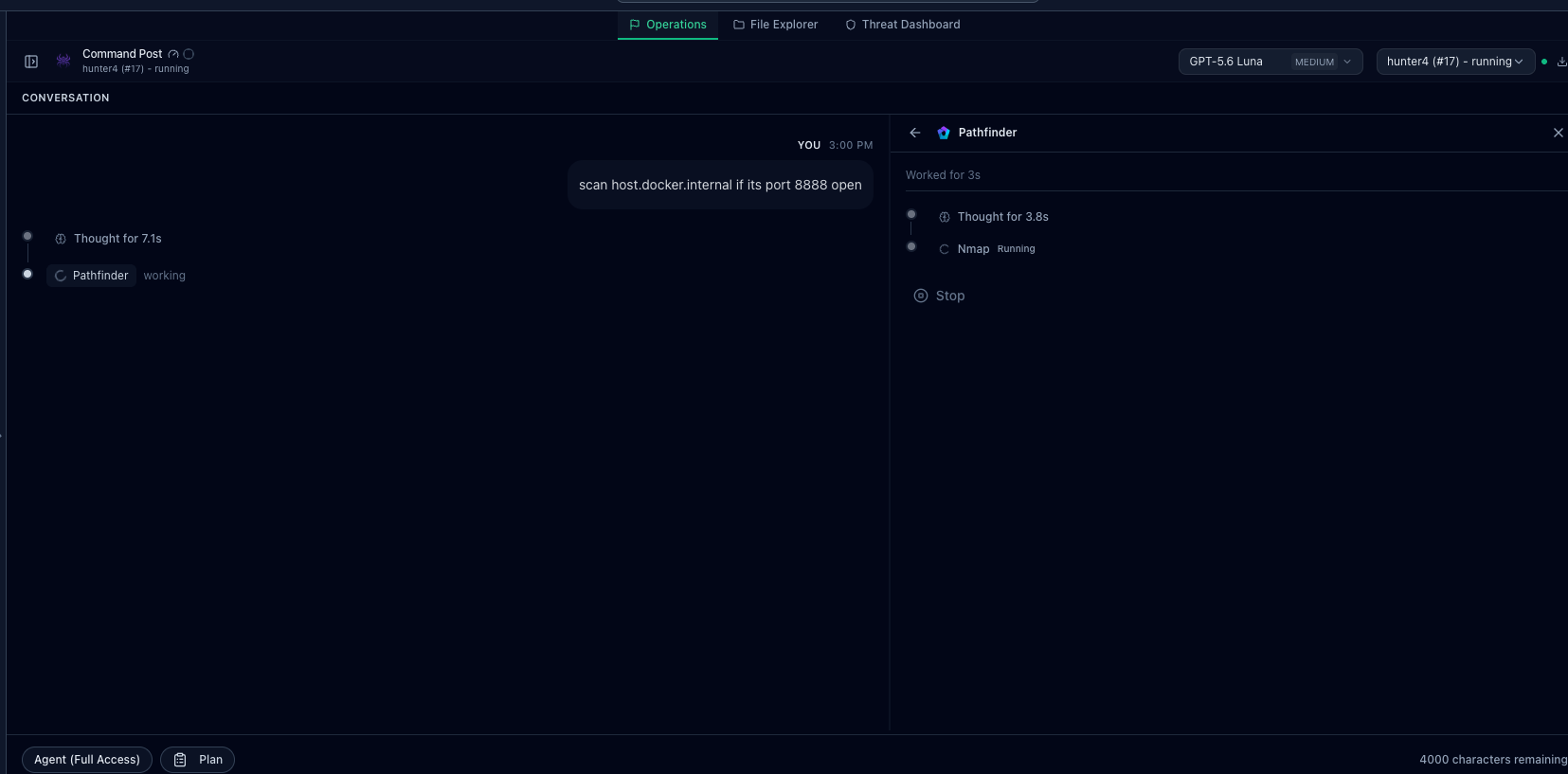Click the spinner icon in the Pathfinder chip
This screenshot has width=1568, height=774.
click(x=61, y=276)
